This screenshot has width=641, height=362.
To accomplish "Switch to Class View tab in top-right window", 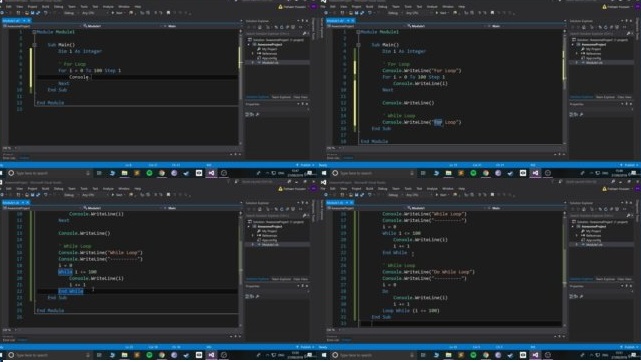I will tap(624, 97).
